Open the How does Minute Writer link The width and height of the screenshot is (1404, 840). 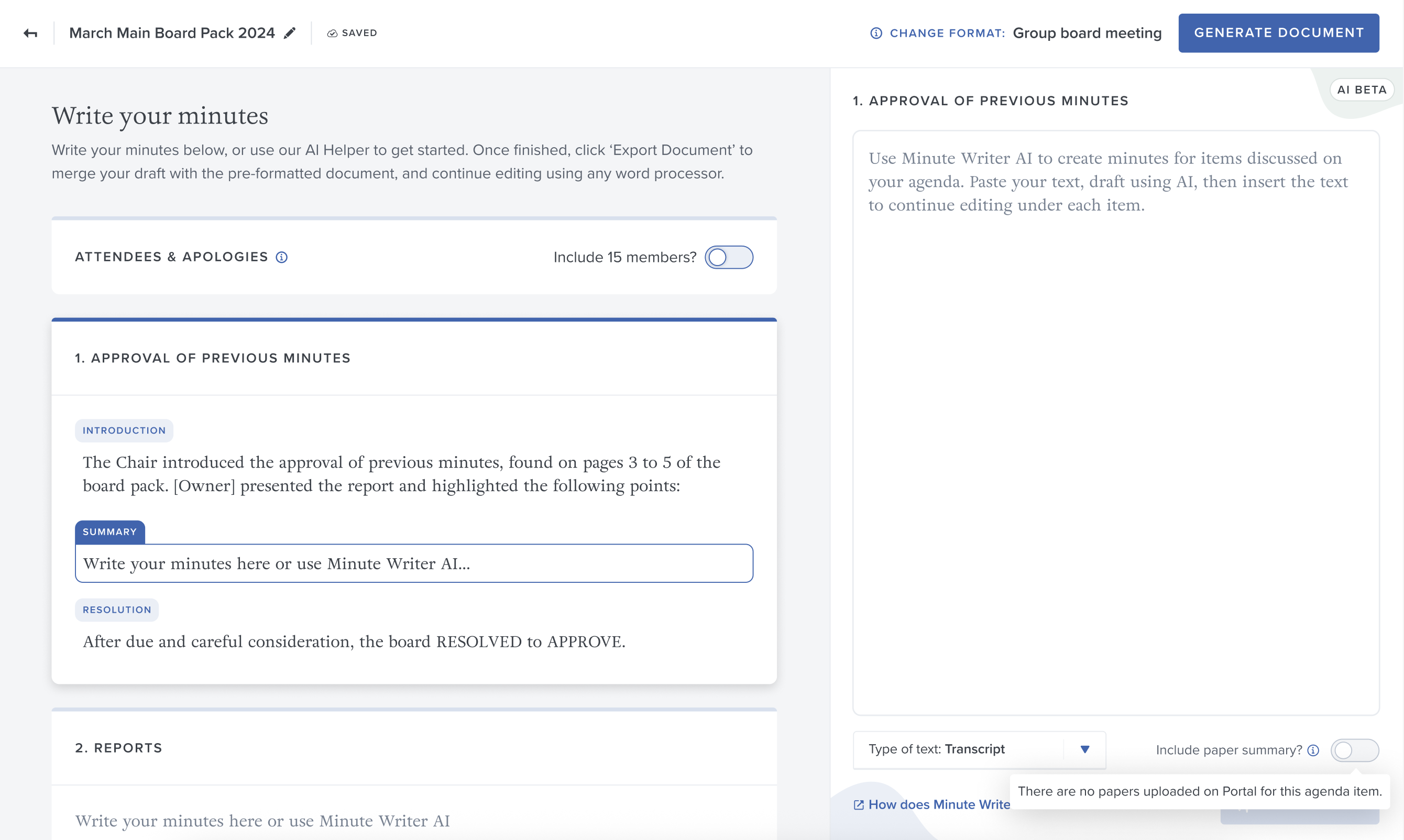939,804
